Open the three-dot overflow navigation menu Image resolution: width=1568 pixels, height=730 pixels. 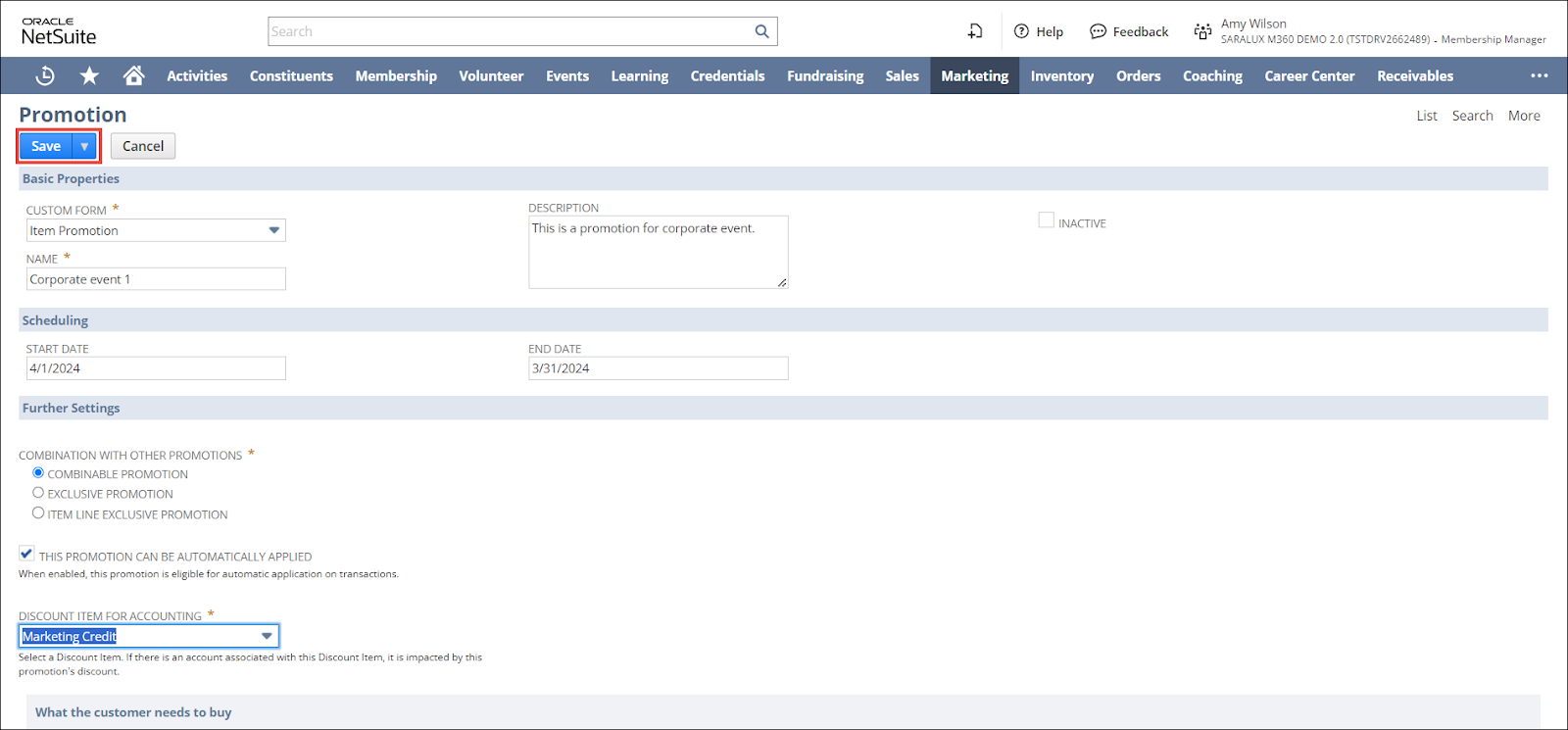click(x=1540, y=75)
